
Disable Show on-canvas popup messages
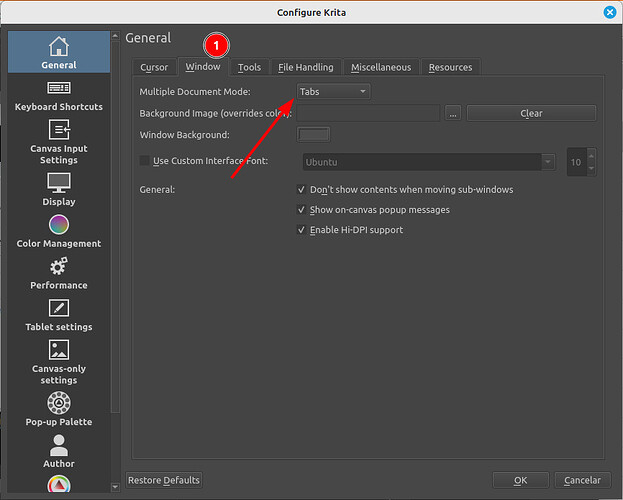click(x=303, y=210)
